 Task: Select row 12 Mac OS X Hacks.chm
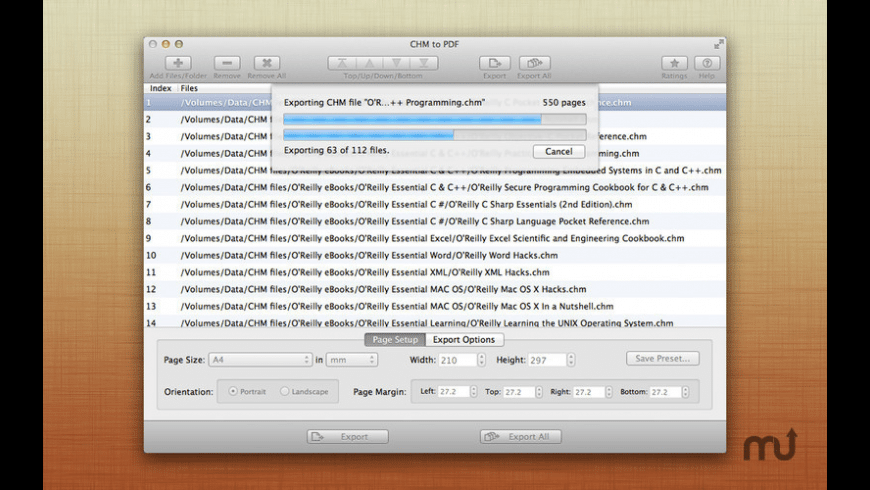click(x=434, y=289)
